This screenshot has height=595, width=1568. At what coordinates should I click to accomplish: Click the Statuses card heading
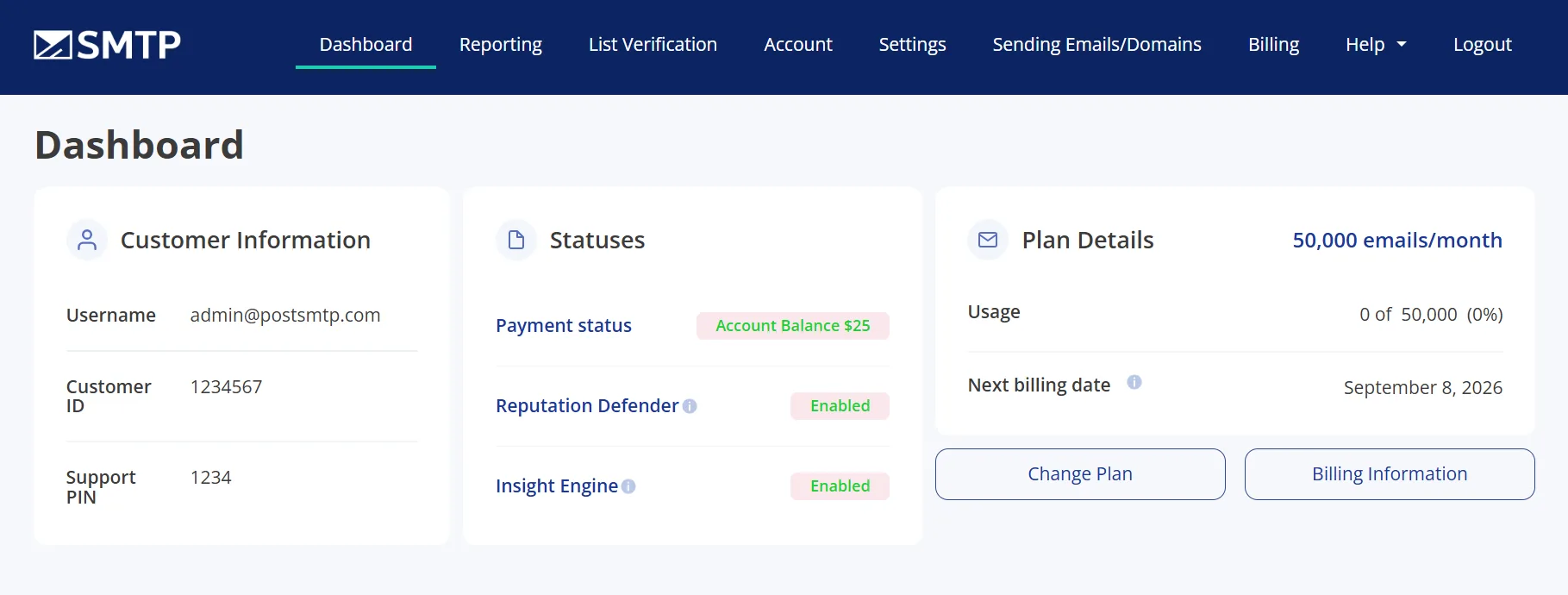(x=597, y=241)
